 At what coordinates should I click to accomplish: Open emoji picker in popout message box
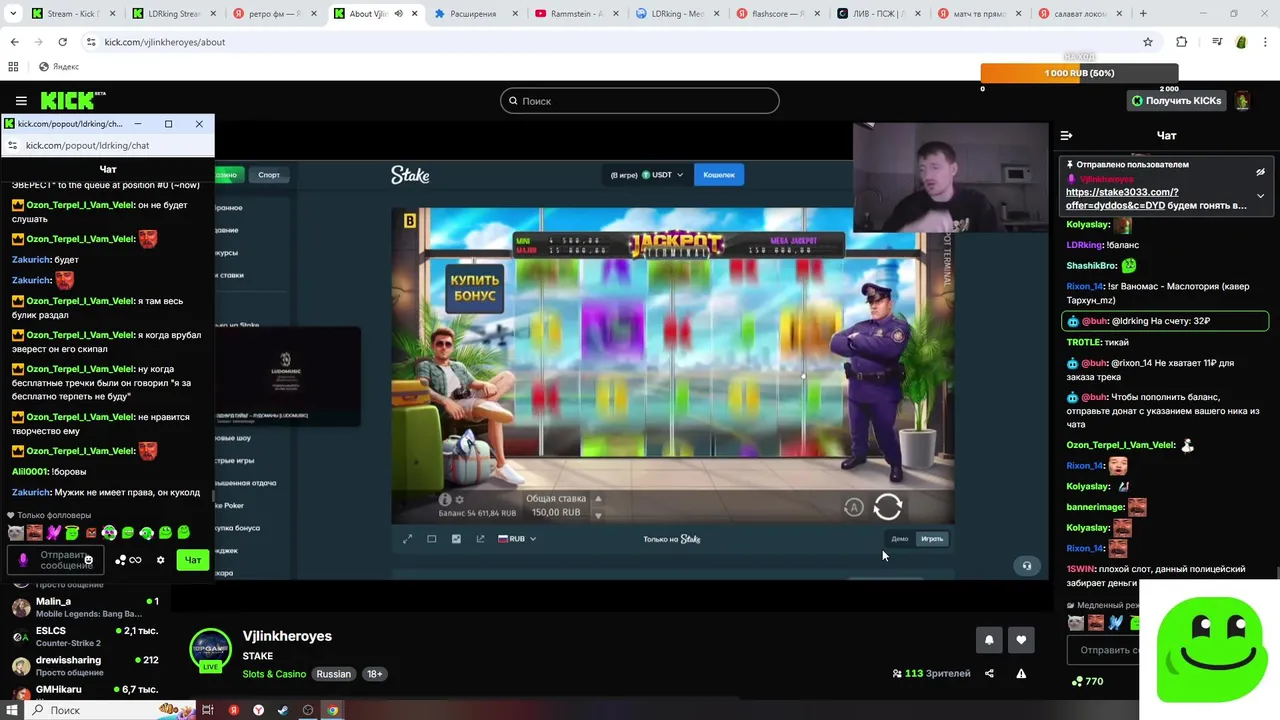pos(88,560)
